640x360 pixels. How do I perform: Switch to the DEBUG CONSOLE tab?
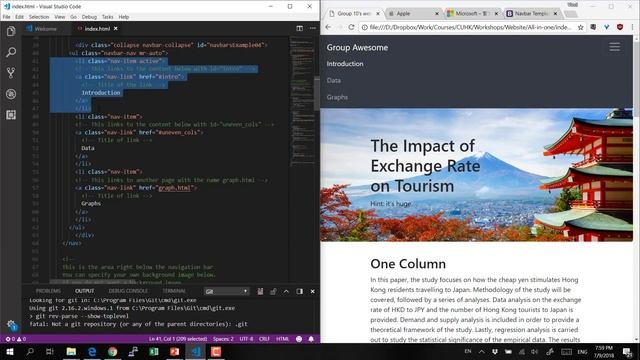(x=128, y=291)
